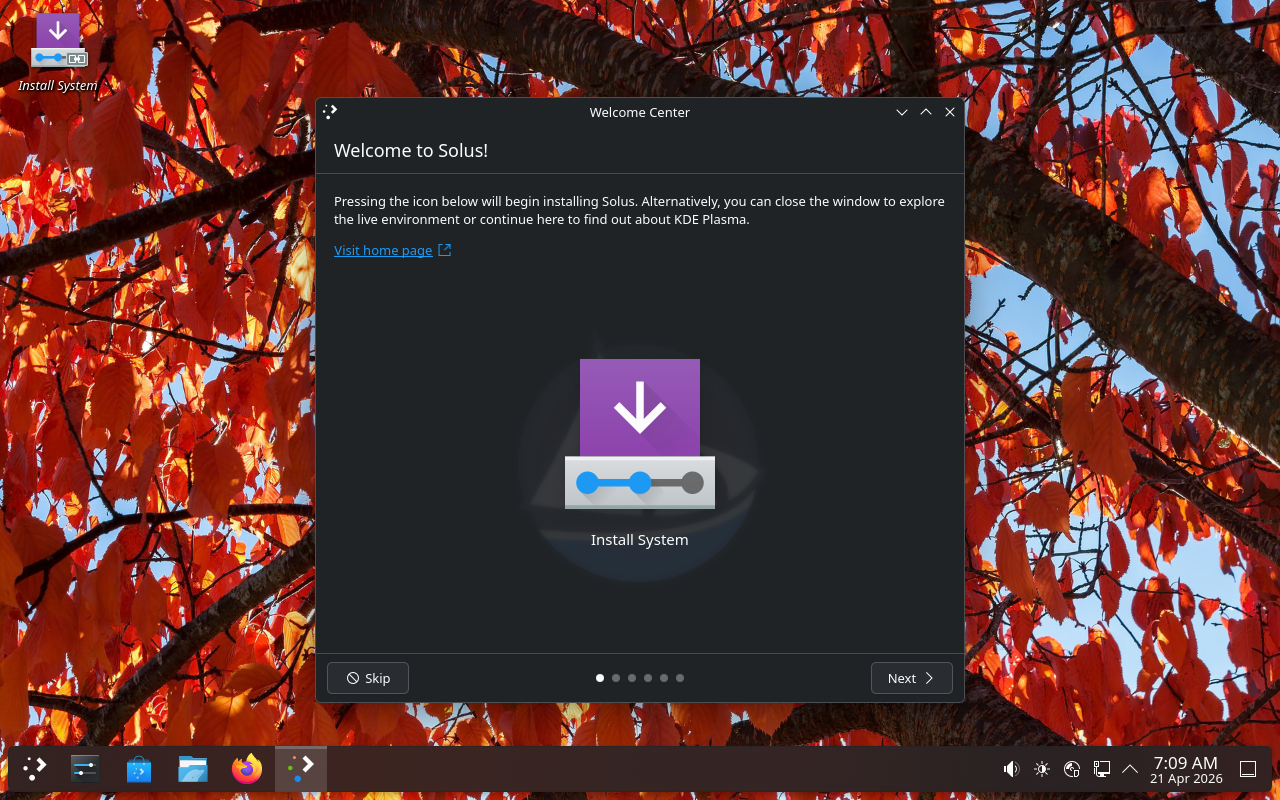Open the Application Launcher in the taskbar
Image resolution: width=1280 pixels, height=800 pixels.
tap(35, 768)
